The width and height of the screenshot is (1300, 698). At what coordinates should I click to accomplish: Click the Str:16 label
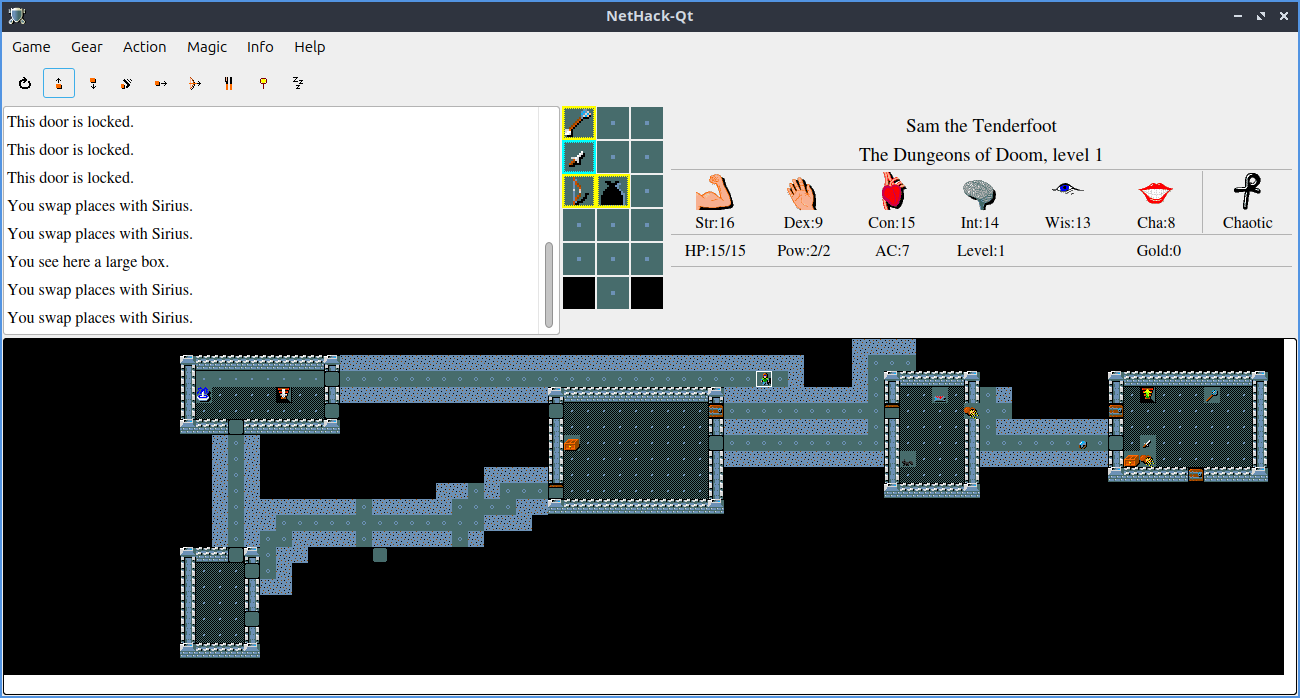tap(714, 223)
